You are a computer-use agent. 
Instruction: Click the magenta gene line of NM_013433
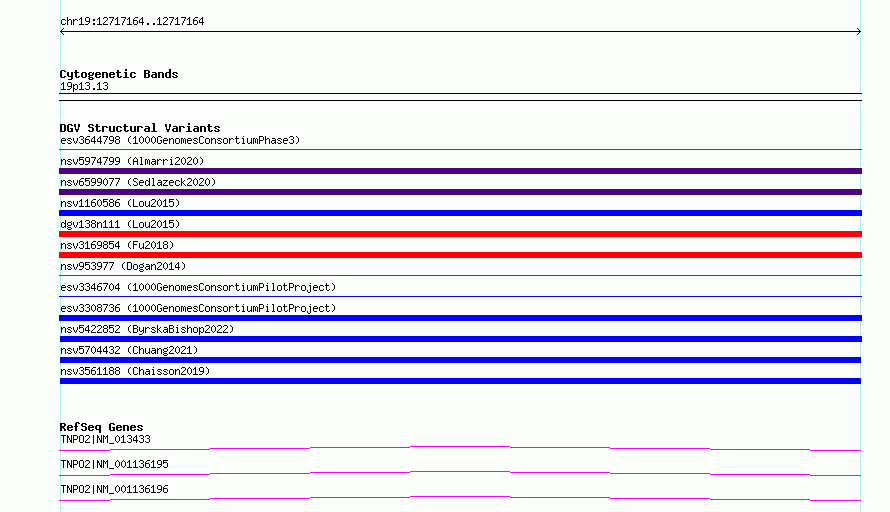pyautogui.click(x=460, y=448)
